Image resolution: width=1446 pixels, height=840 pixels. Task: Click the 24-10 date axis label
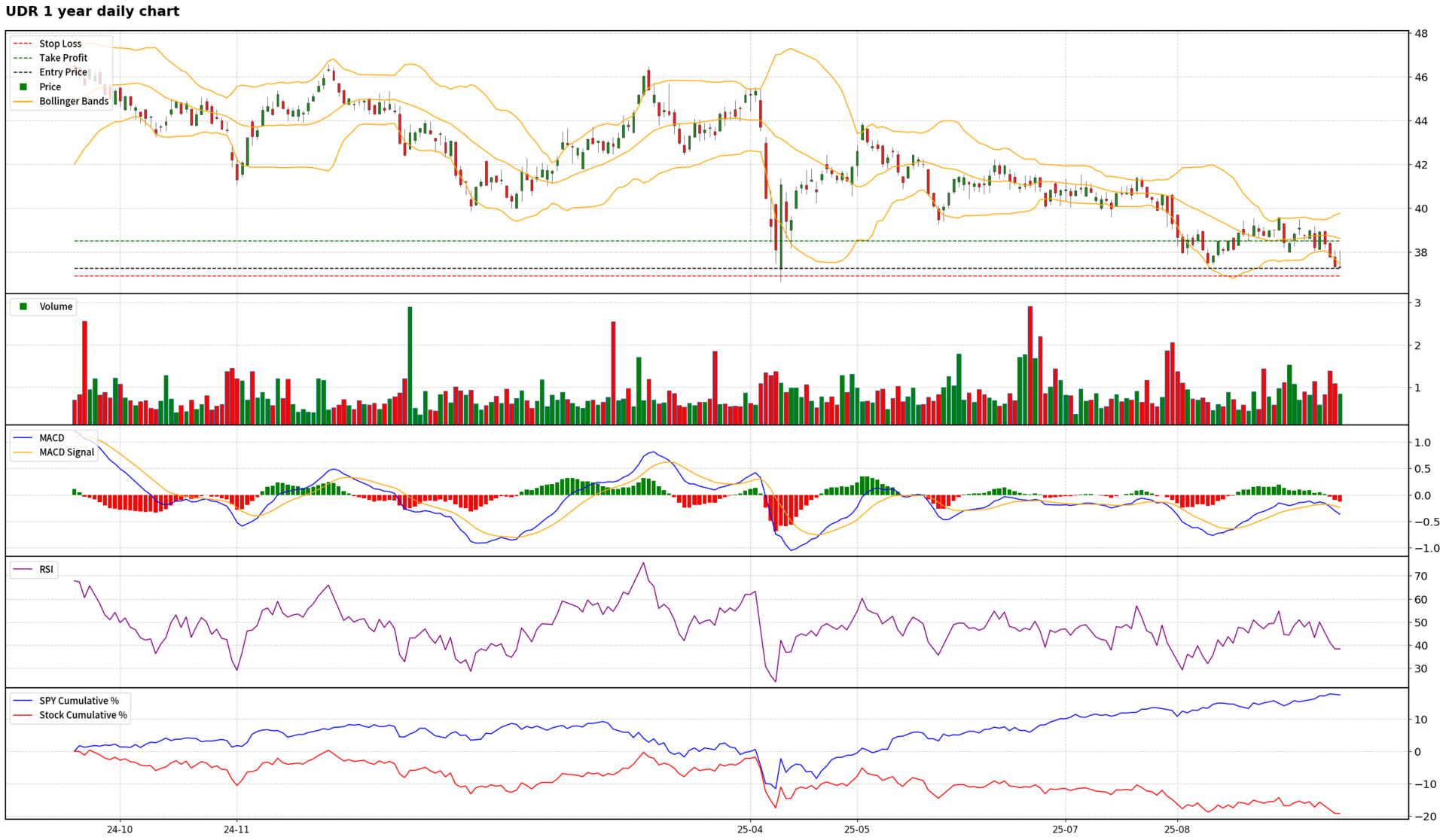click(120, 829)
